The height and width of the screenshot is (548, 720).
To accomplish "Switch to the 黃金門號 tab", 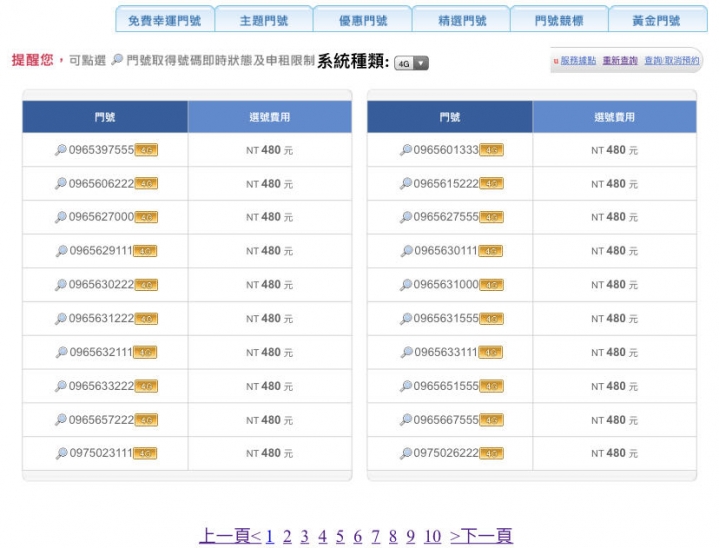I will pyautogui.click(x=658, y=19).
